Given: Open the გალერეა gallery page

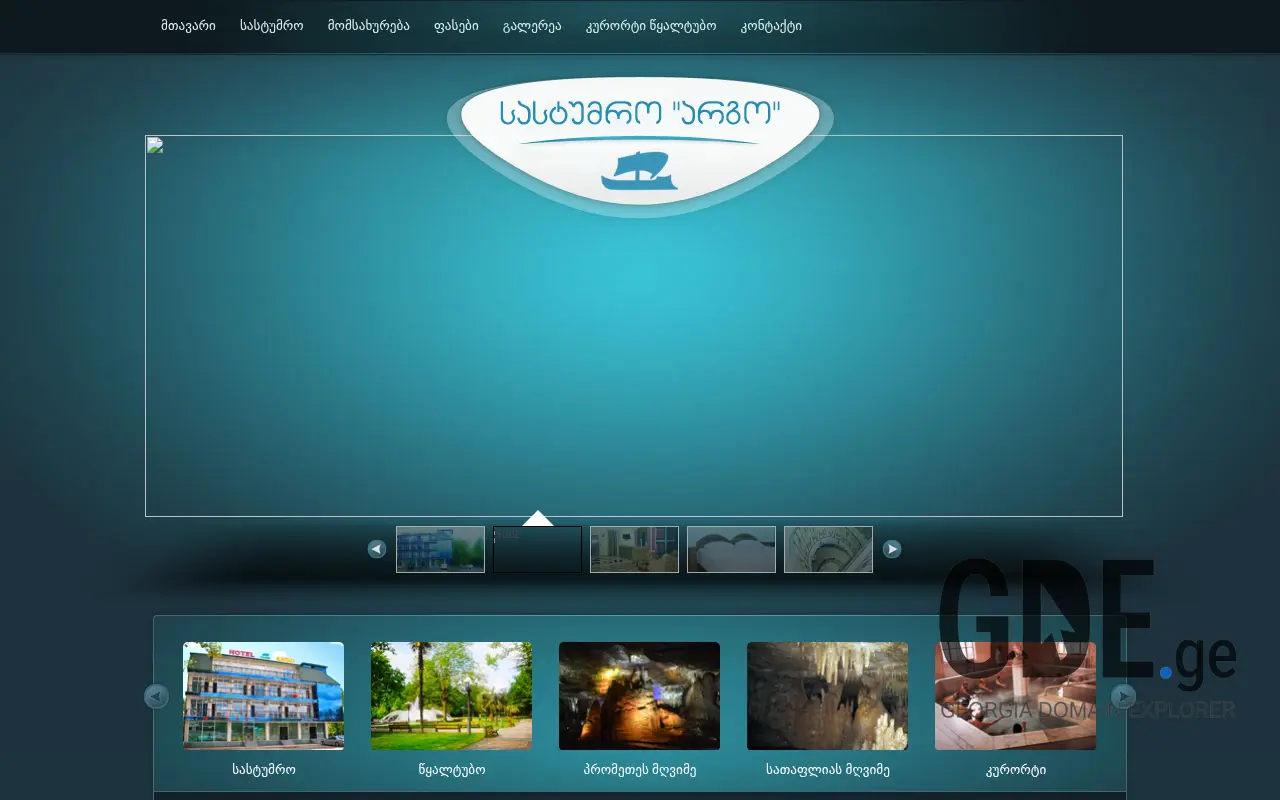Looking at the screenshot, I should [x=532, y=26].
